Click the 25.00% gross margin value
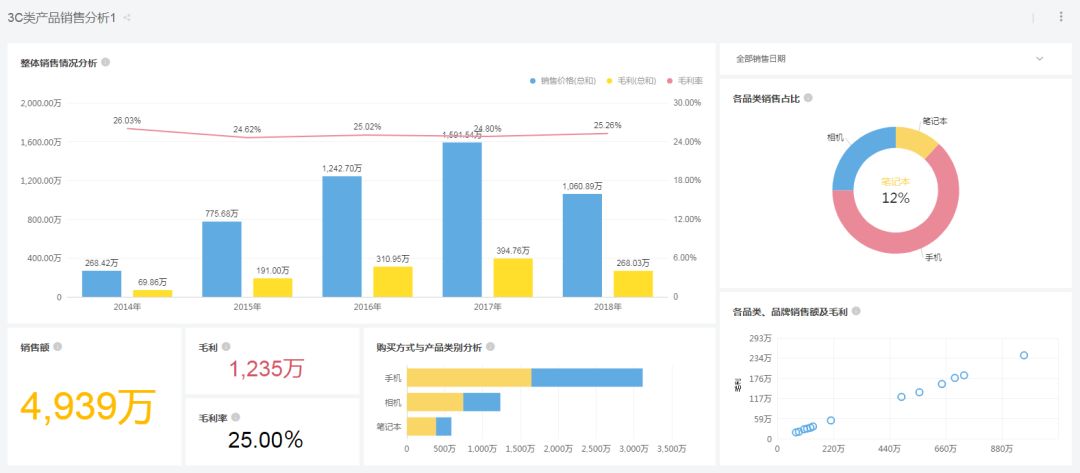 pos(265,440)
